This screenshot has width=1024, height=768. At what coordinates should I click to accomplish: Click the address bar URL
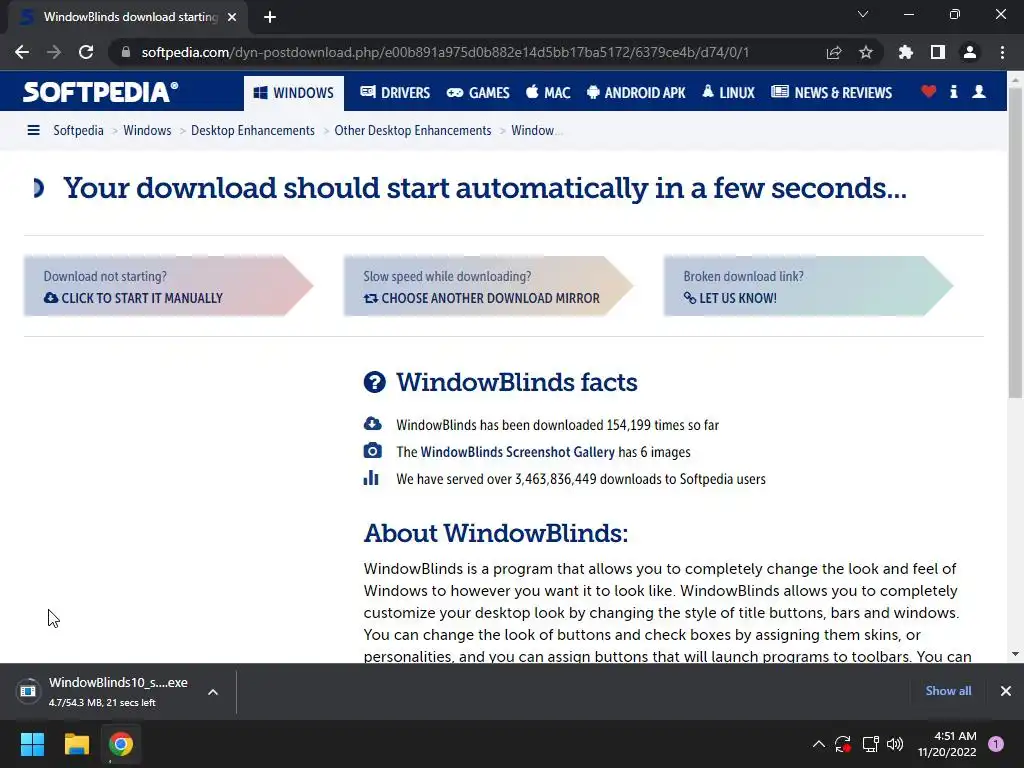pos(445,52)
